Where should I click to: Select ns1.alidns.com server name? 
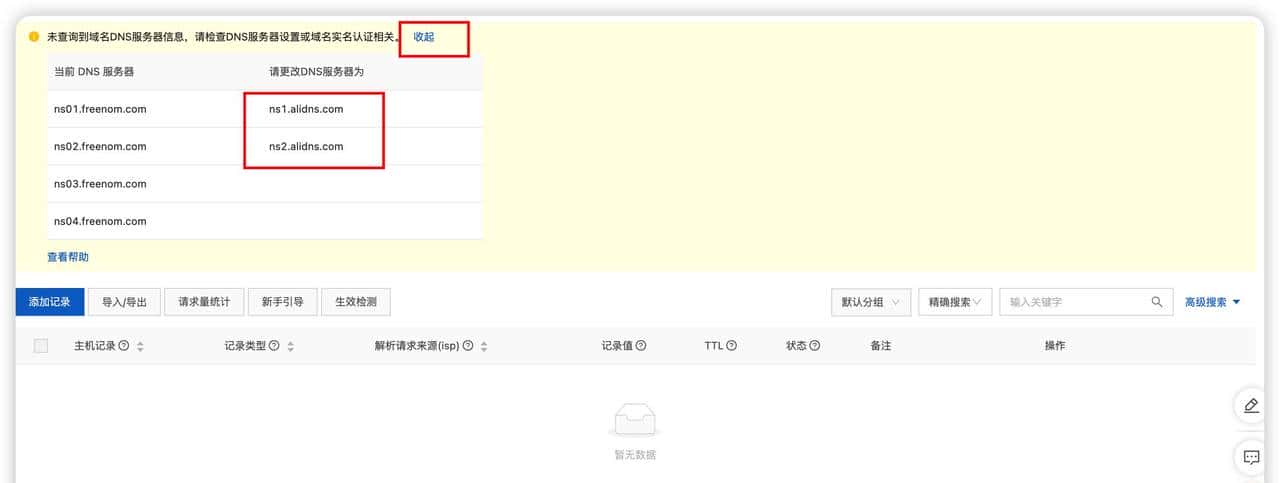[x=306, y=109]
